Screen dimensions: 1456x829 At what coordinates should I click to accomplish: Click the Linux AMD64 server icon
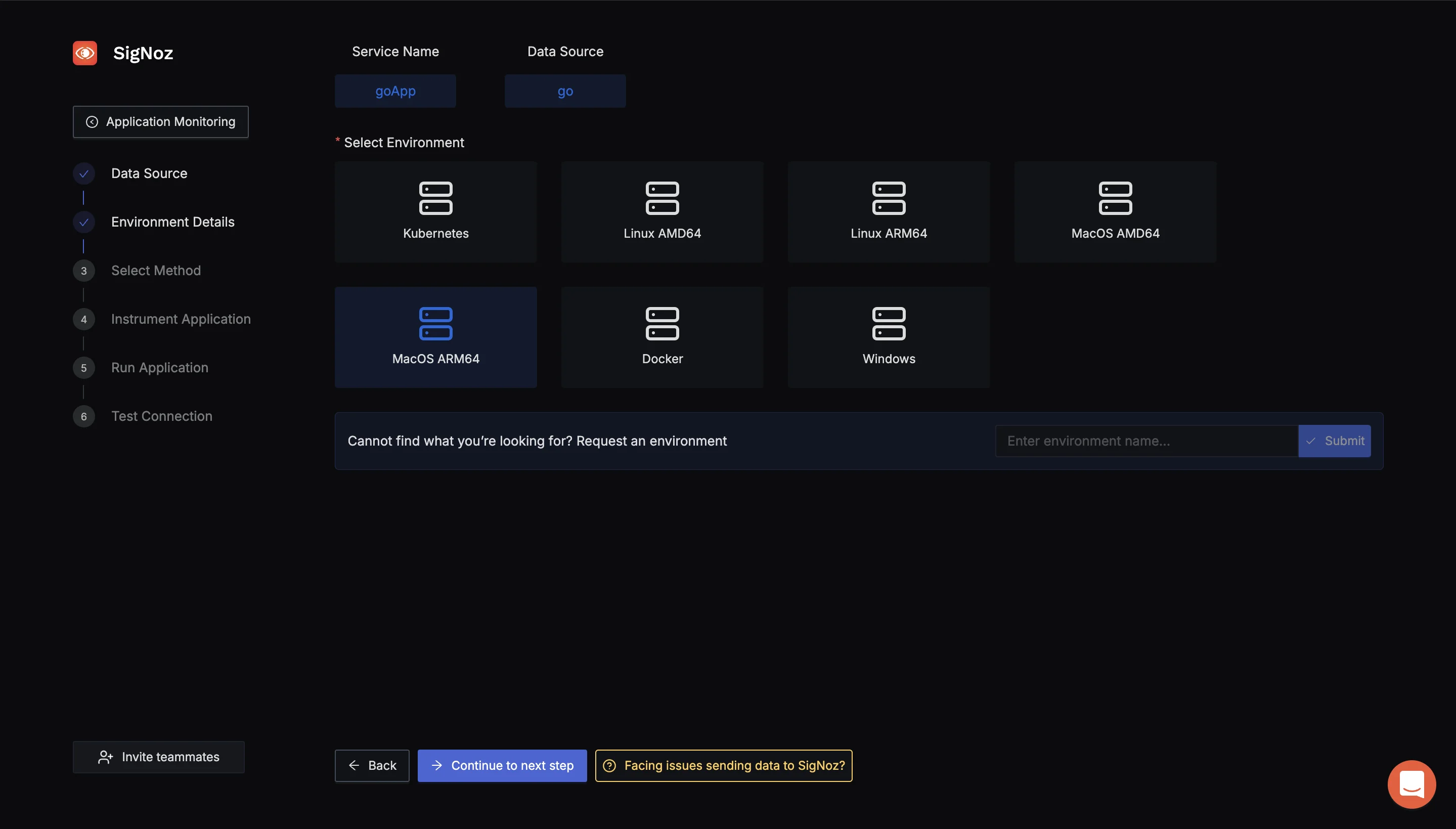click(663, 198)
